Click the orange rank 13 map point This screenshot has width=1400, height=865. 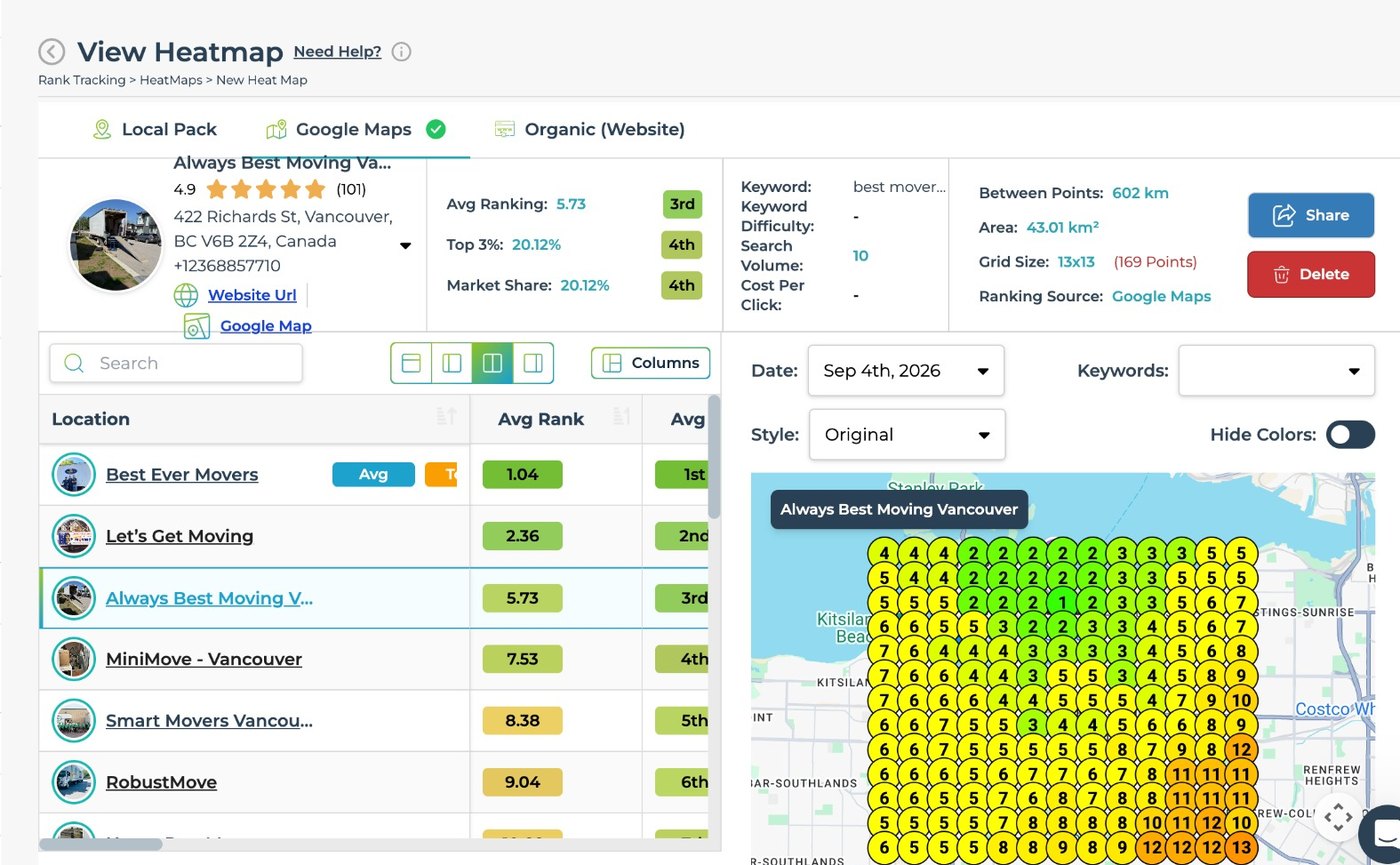pos(1241,848)
